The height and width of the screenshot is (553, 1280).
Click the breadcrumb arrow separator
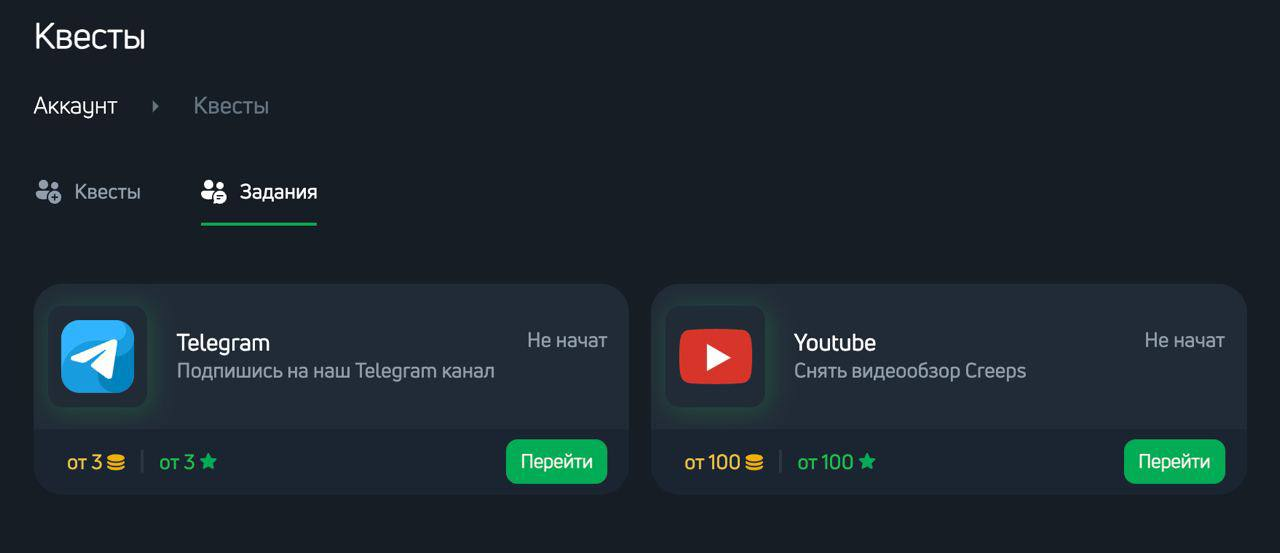tap(155, 106)
